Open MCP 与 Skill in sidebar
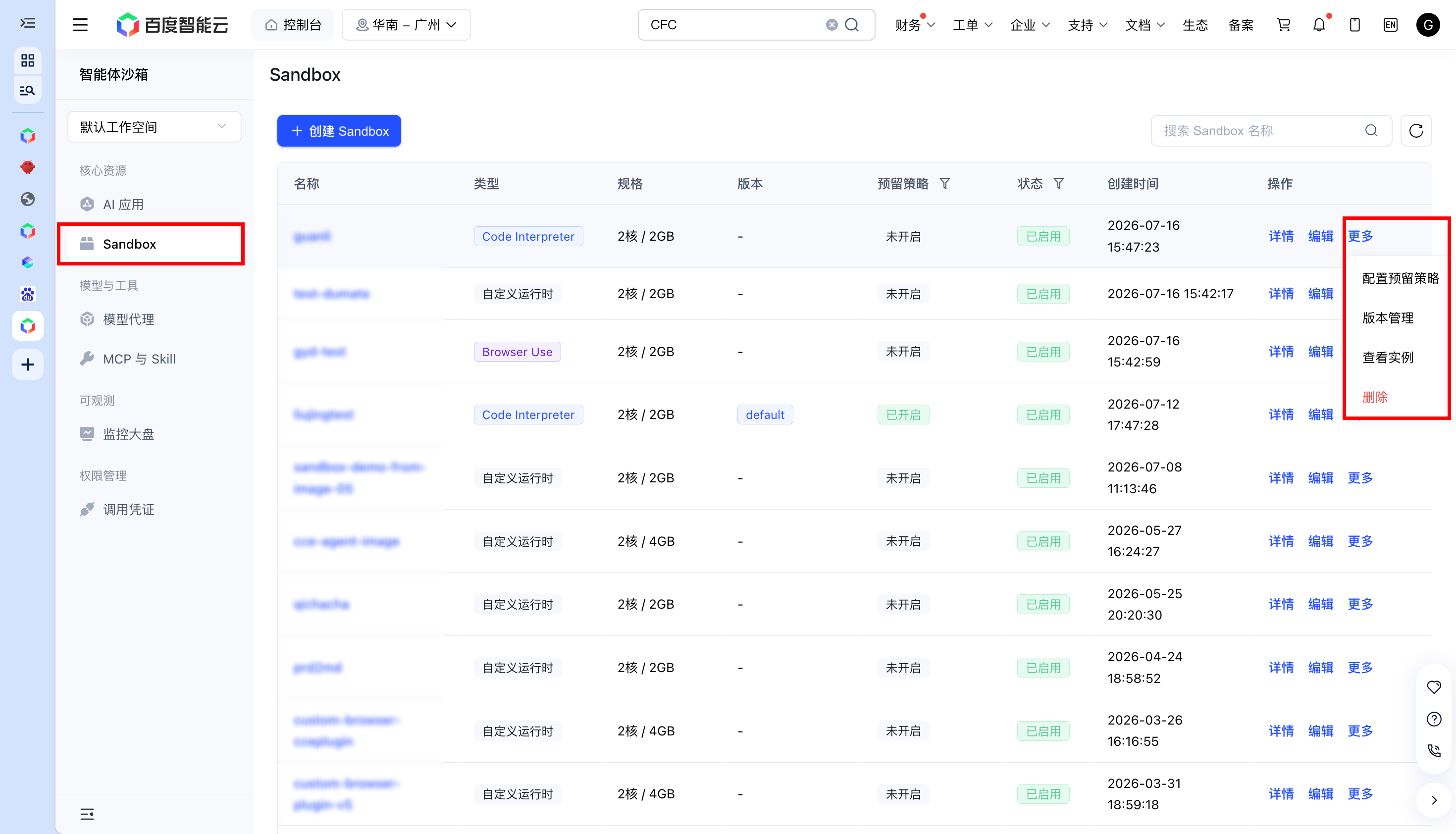 pos(154,359)
